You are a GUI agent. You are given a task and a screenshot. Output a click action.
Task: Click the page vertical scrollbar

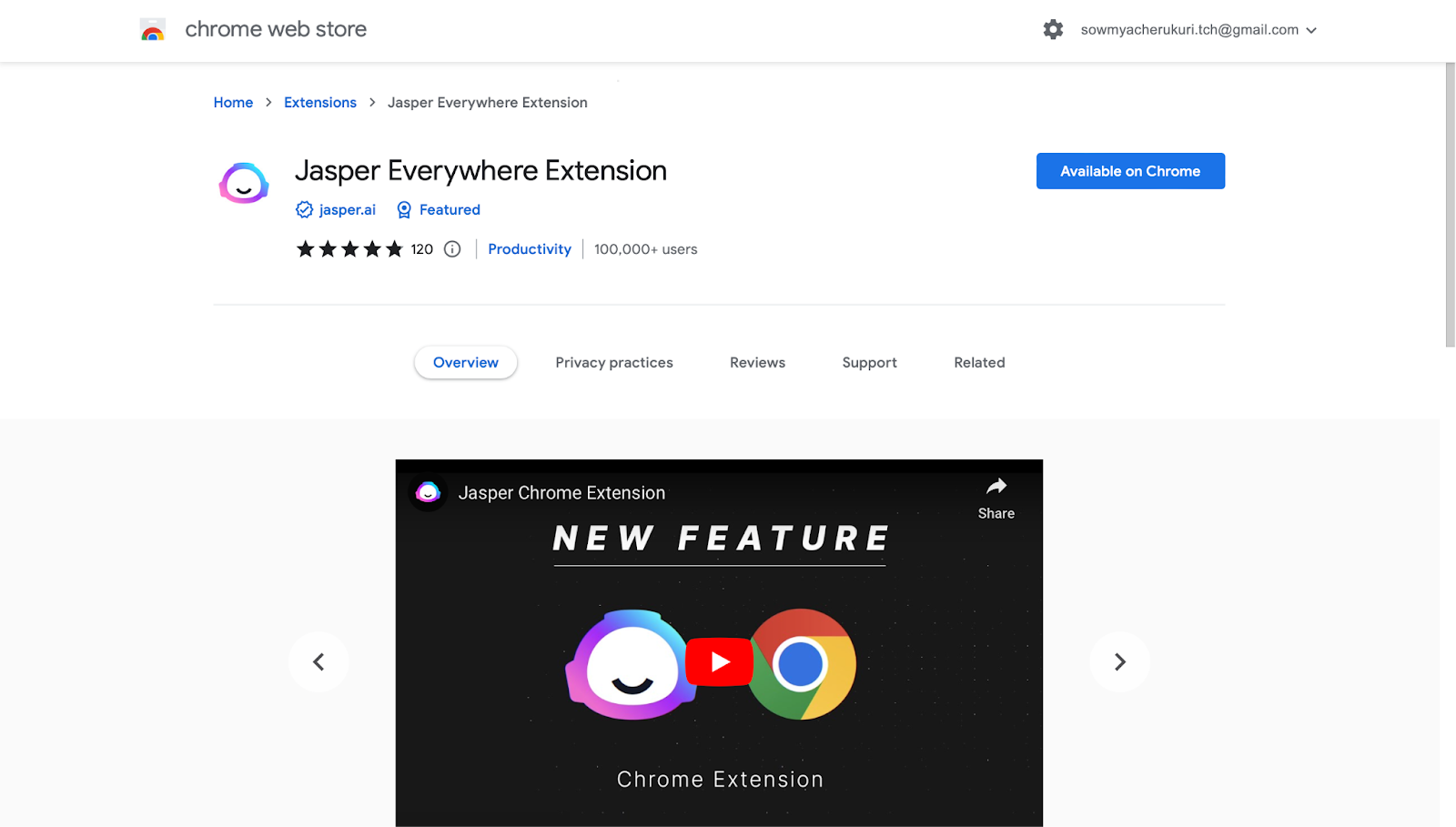(1450, 205)
